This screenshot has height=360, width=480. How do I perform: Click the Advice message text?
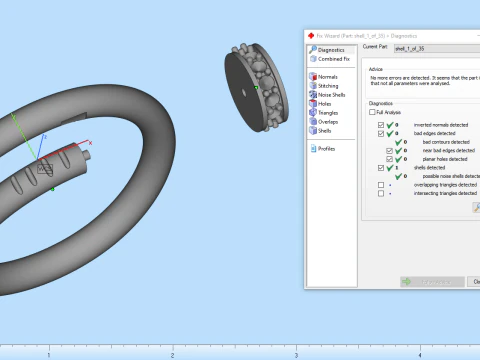tap(425, 80)
